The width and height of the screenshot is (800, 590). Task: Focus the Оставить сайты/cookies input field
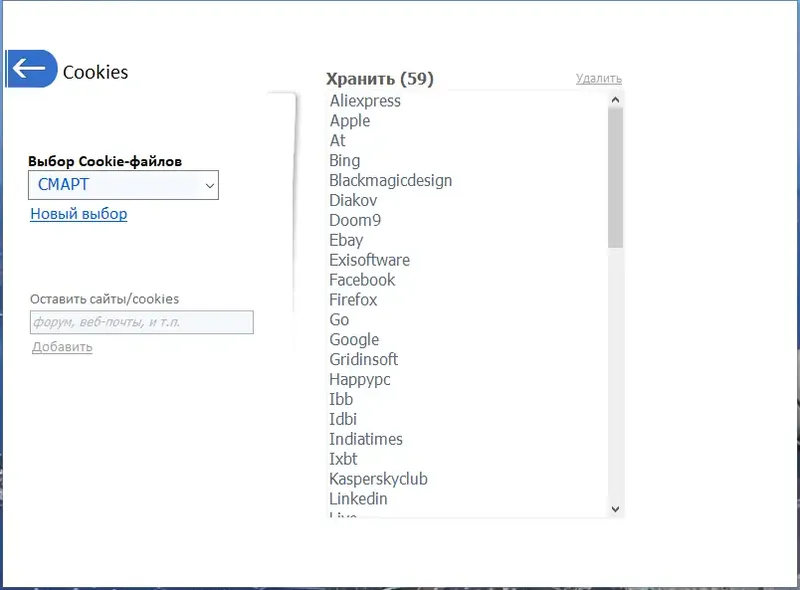click(x=141, y=322)
